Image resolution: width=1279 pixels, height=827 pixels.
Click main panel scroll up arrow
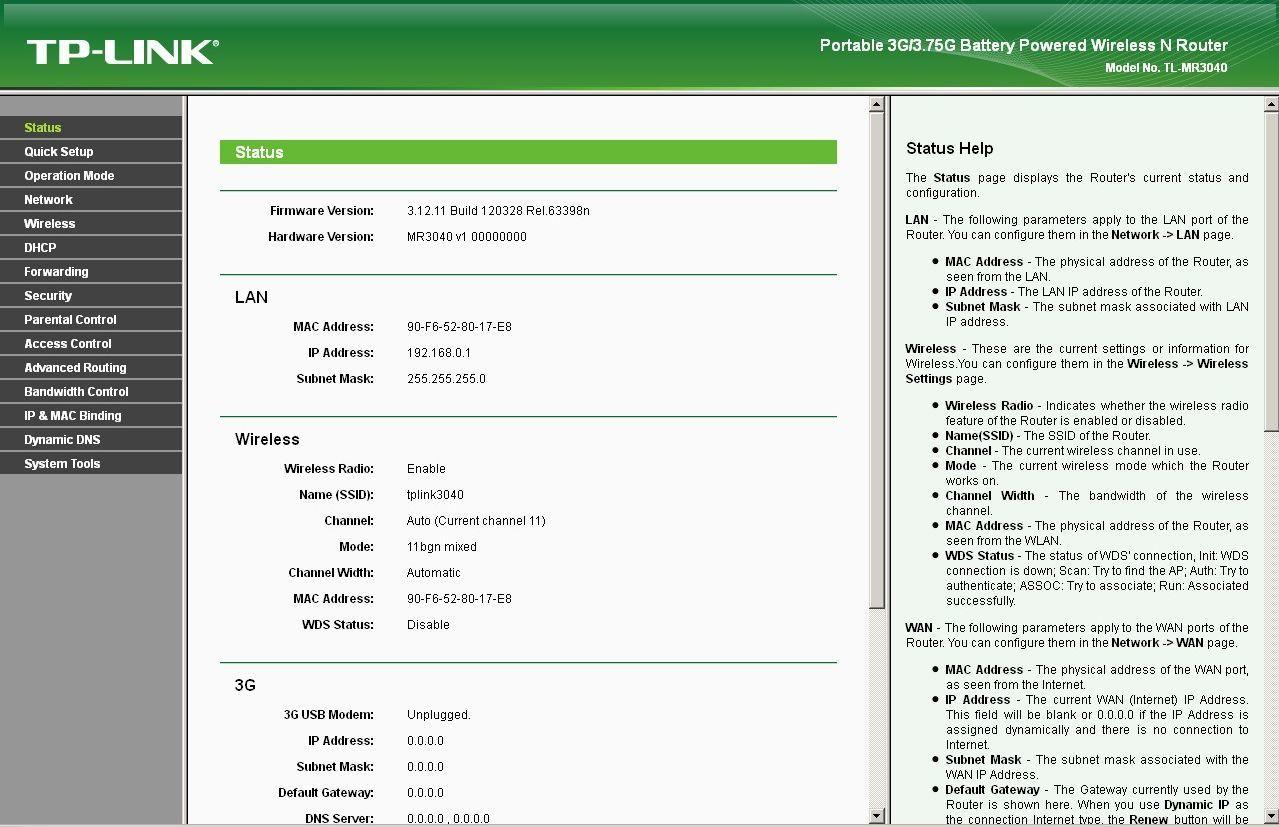click(x=877, y=105)
